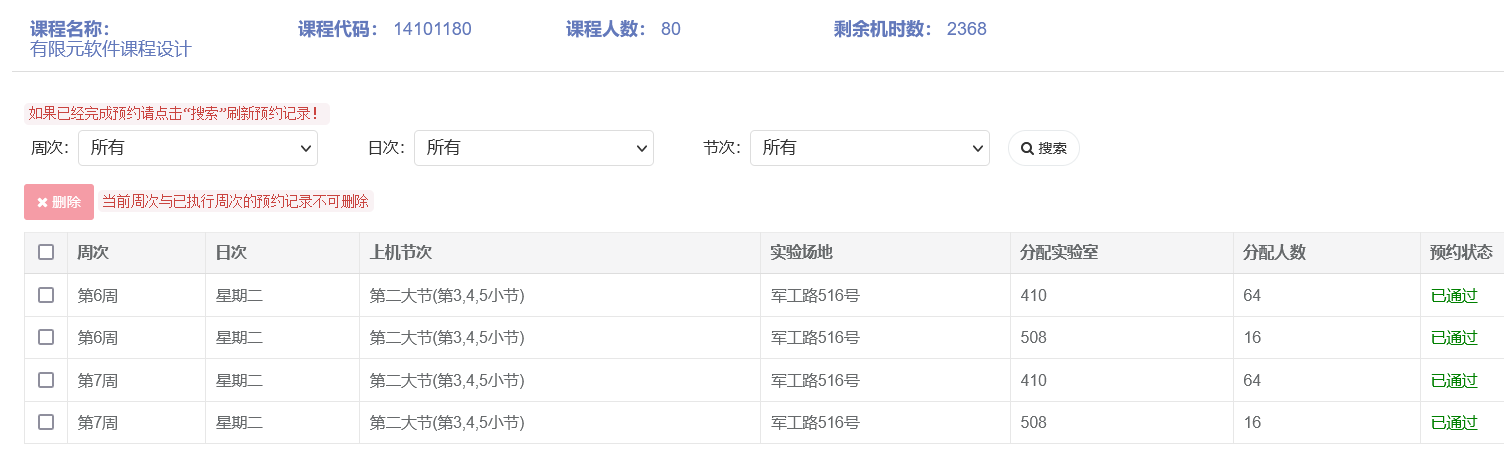
Task: Open the 节次 selection dropdown
Action: click(x=870, y=148)
